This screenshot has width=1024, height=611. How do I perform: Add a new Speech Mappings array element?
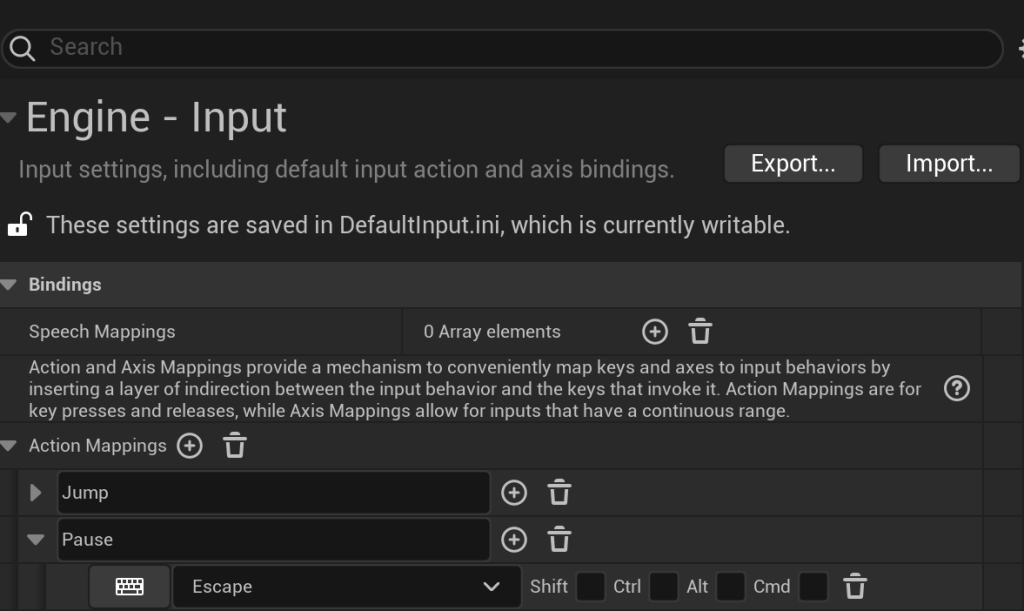pos(654,331)
